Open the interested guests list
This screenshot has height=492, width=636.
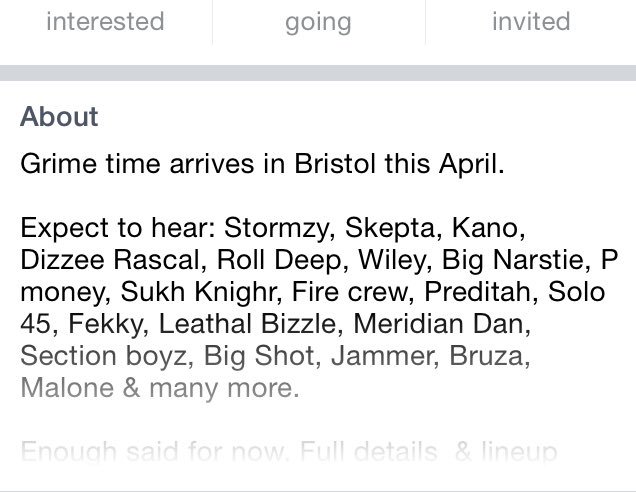point(105,21)
